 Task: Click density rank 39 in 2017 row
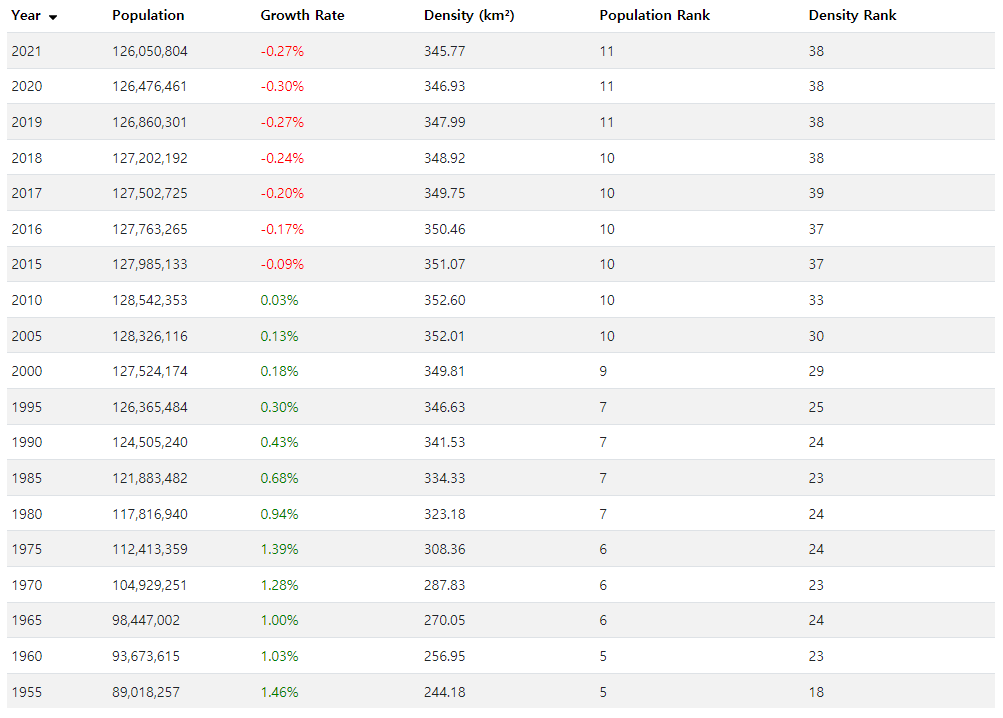click(816, 193)
